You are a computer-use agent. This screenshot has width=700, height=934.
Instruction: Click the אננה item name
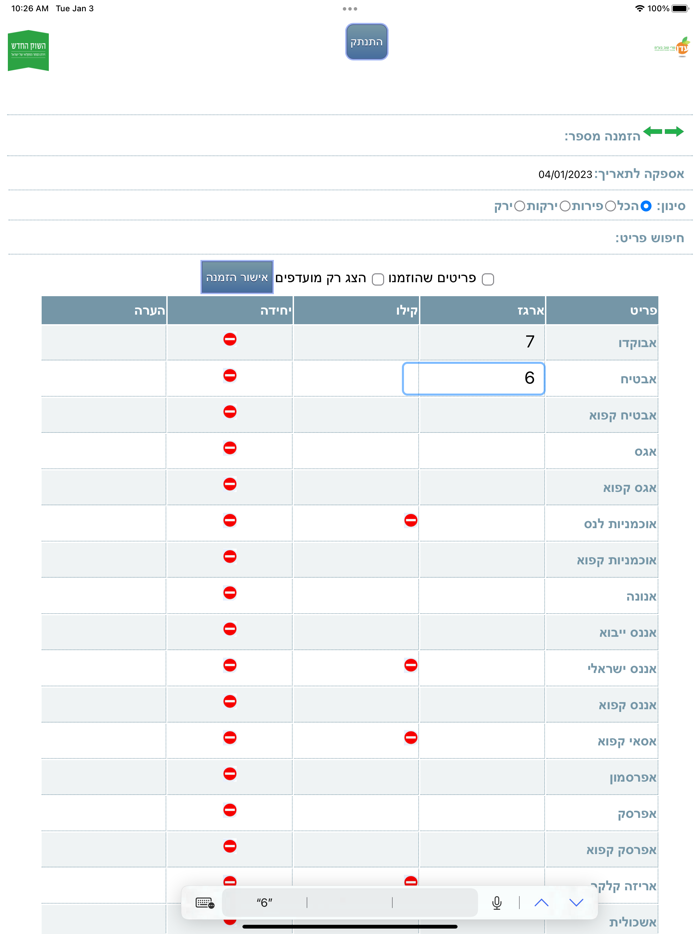point(641,596)
